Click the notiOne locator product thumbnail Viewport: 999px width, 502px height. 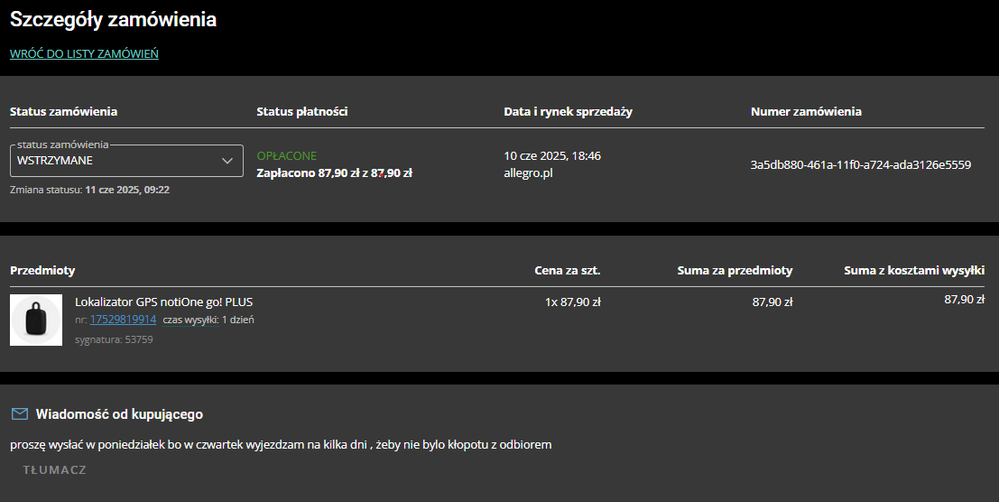pos(36,320)
